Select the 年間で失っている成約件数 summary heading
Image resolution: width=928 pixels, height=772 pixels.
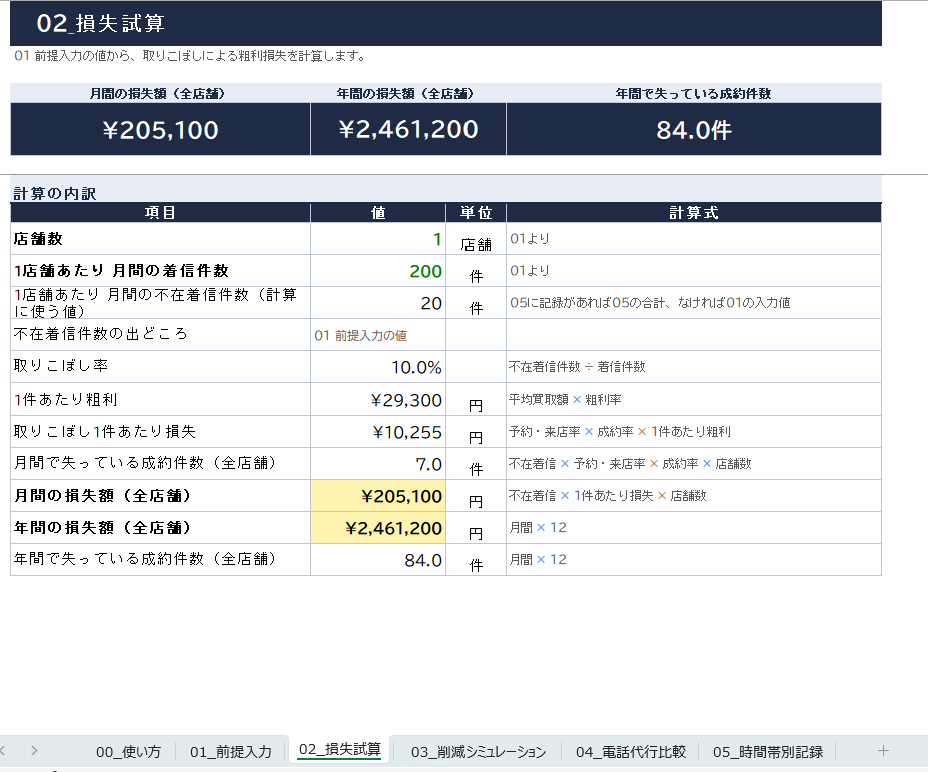pos(693,94)
